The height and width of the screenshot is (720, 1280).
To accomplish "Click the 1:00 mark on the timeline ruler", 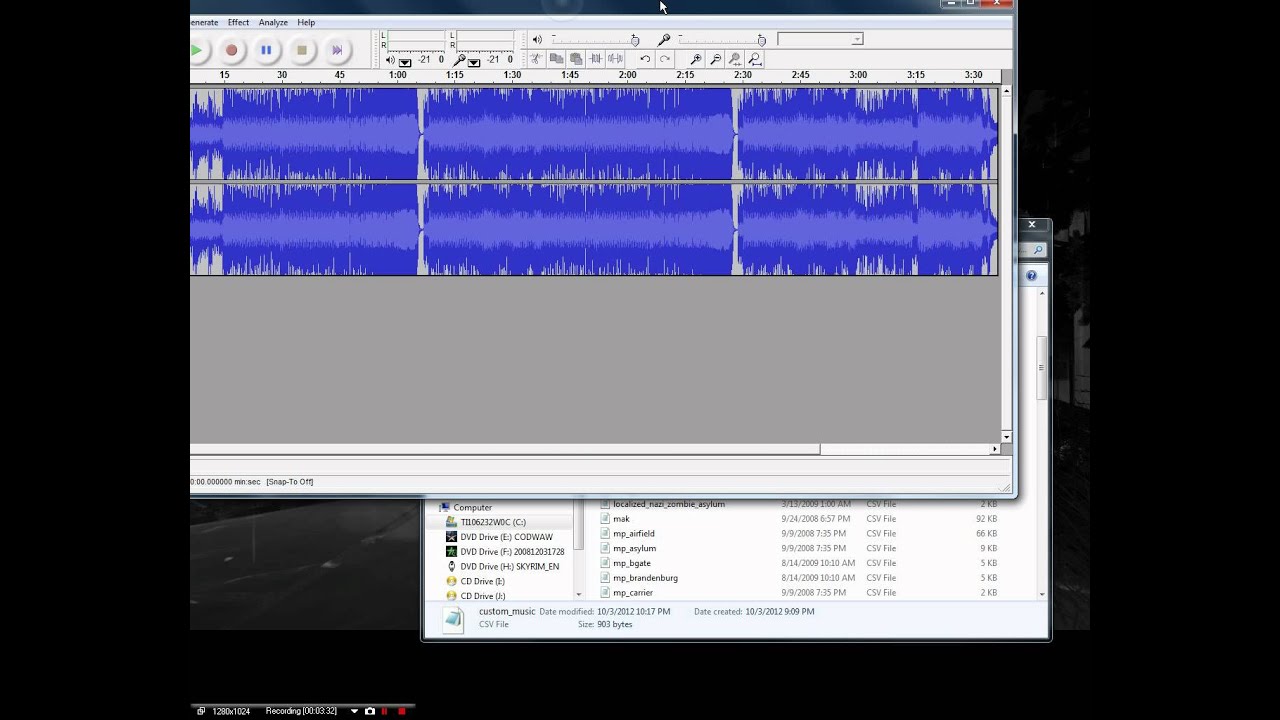I will coord(398,75).
